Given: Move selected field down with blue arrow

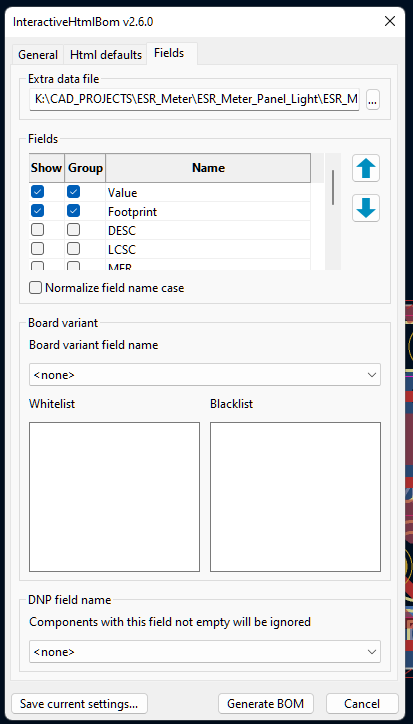Looking at the screenshot, I should tap(366, 208).
